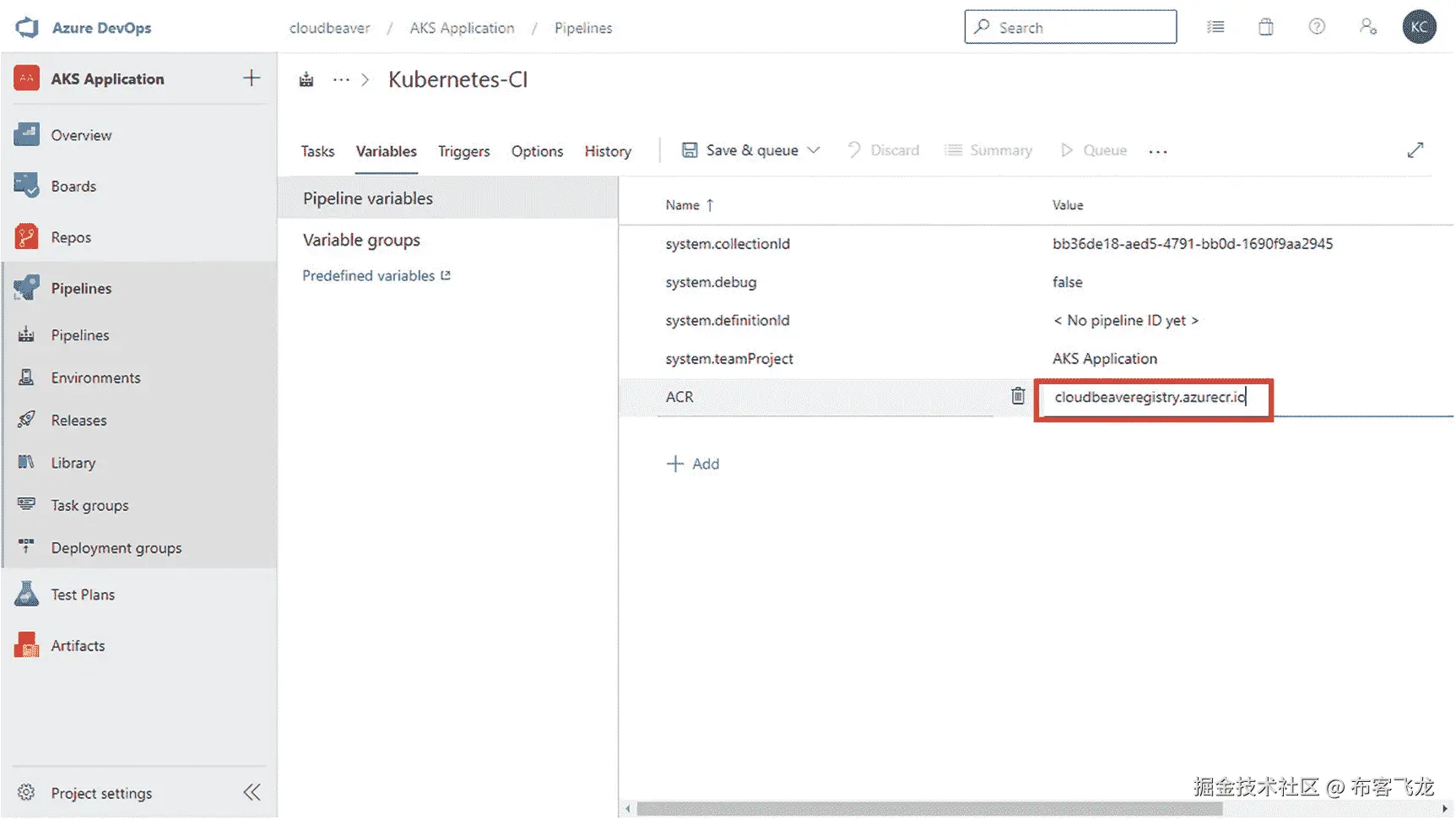
Task: Click the Test Plans flask icon
Action: coord(27,595)
